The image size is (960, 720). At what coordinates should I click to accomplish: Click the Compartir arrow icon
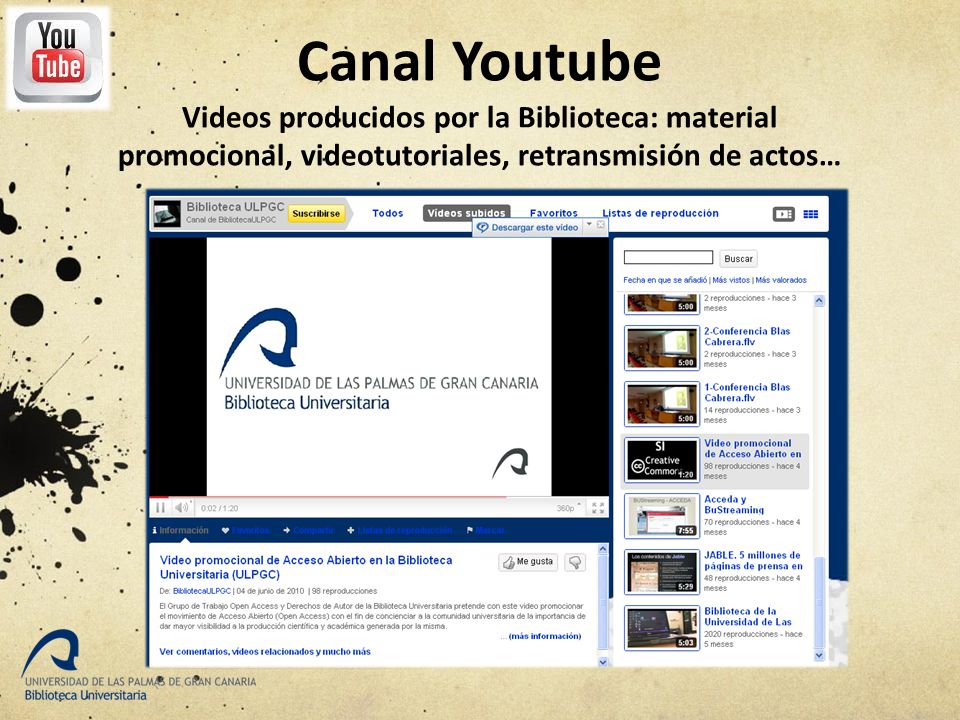[287, 530]
